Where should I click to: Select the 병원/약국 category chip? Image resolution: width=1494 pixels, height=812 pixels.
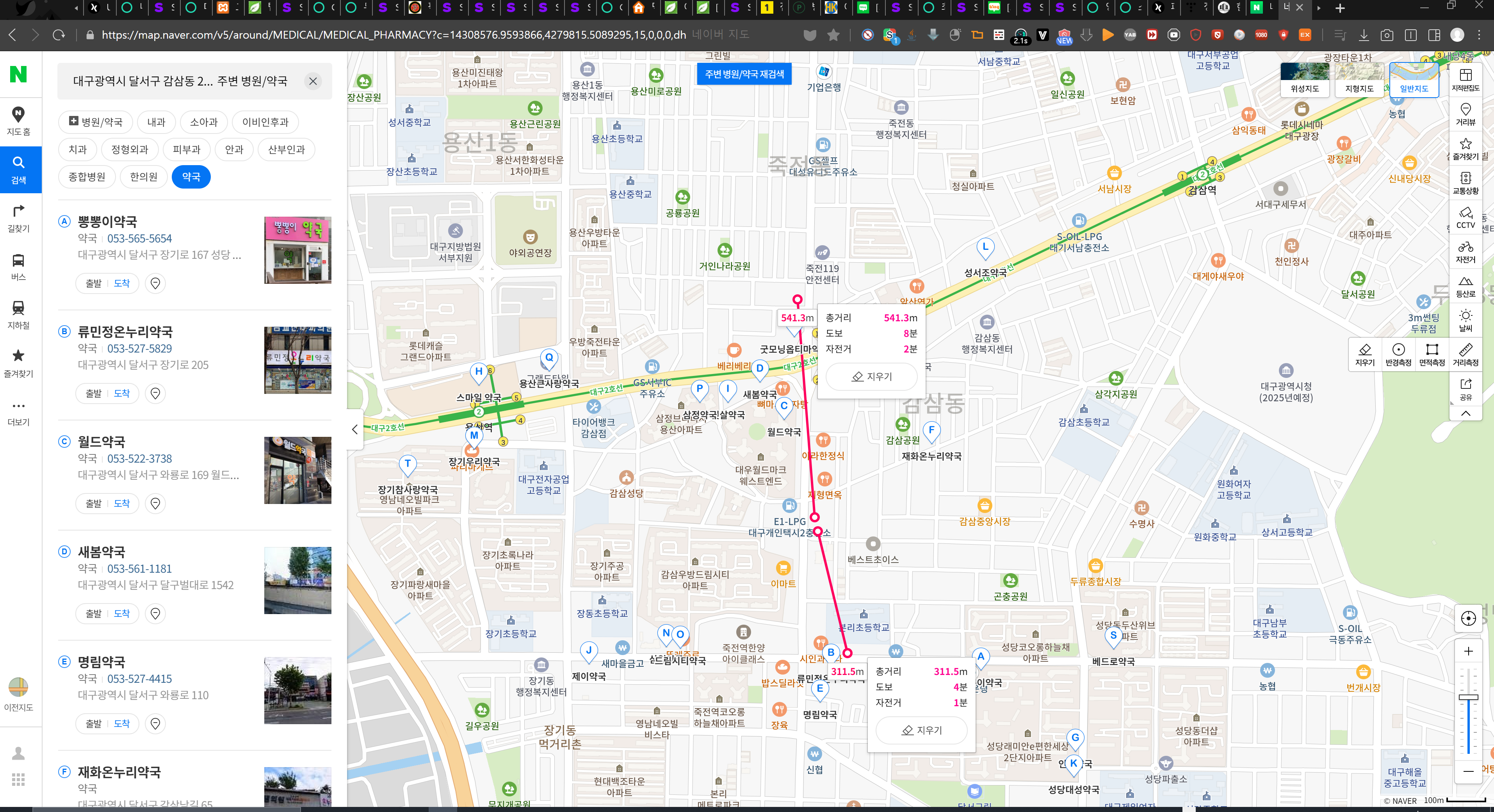click(96, 122)
